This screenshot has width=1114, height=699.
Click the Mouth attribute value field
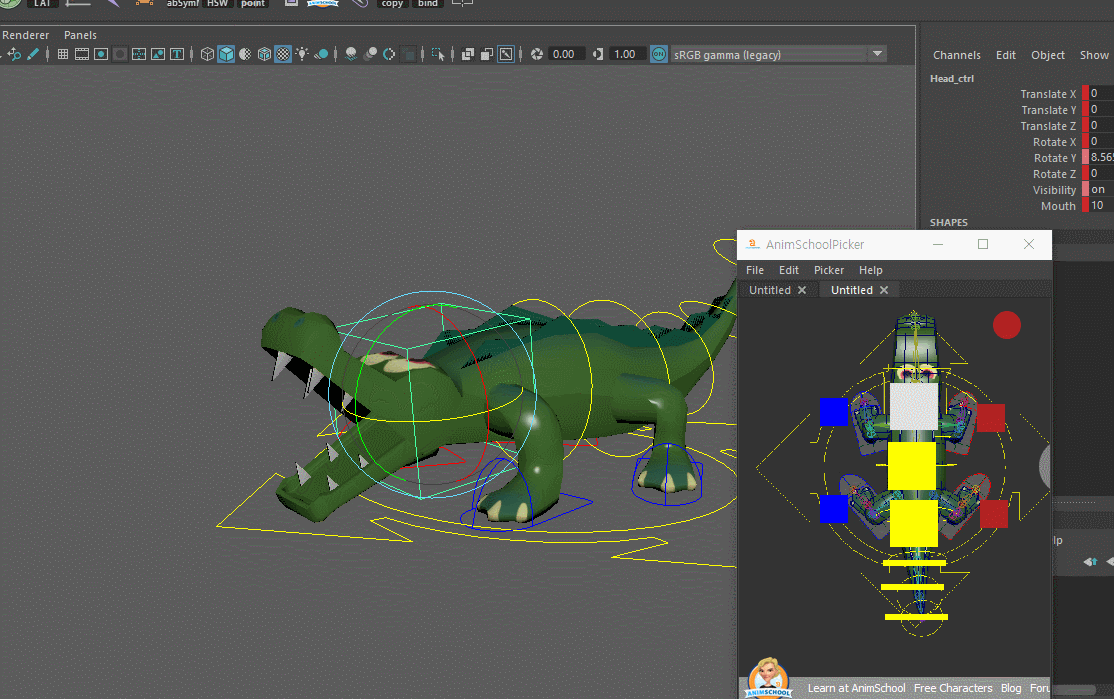tap(1101, 205)
